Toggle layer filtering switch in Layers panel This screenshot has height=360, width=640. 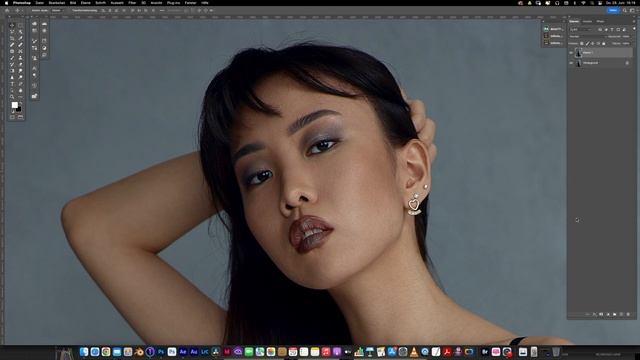634,28
